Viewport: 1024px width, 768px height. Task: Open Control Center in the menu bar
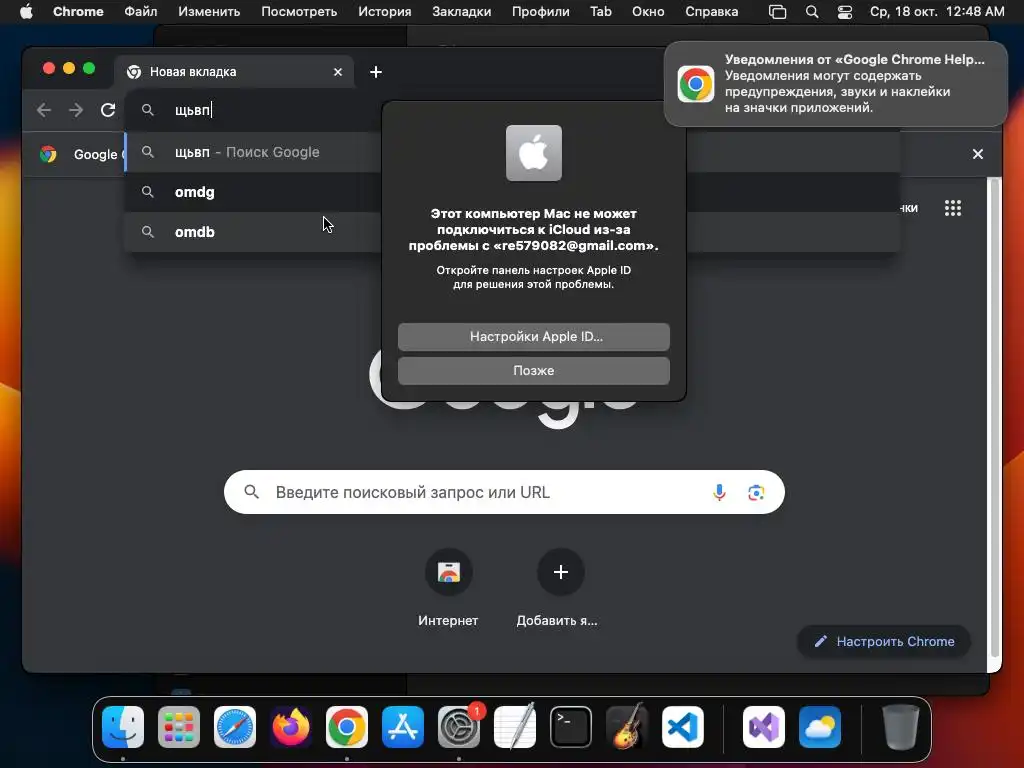coord(844,12)
